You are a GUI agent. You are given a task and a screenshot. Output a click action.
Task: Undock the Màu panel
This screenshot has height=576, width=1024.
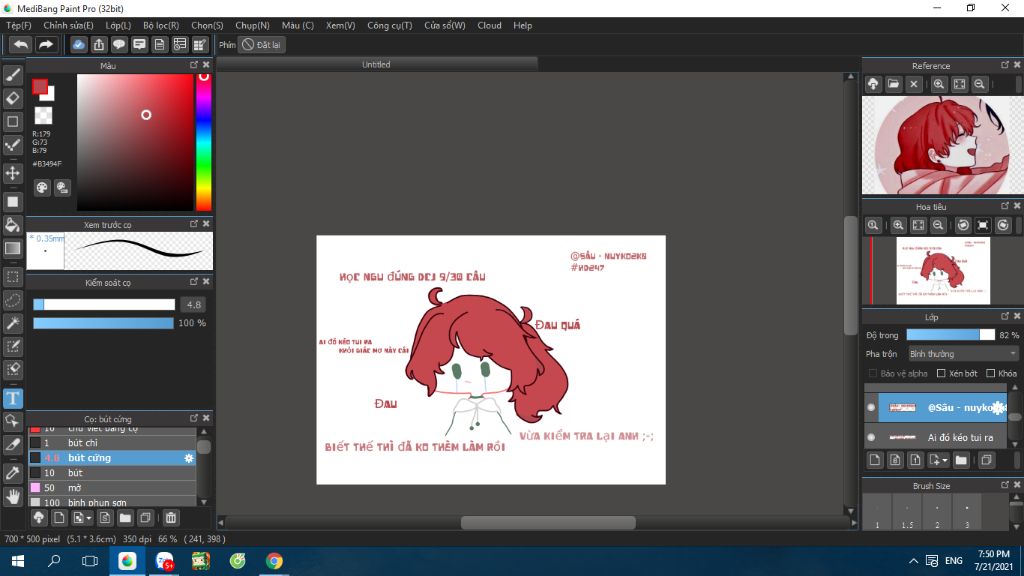[x=194, y=65]
